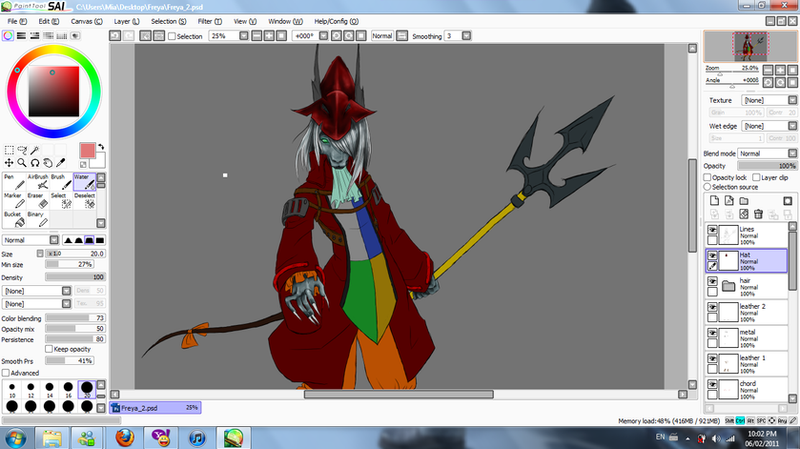Enable the Layer clip checkbox
The height and width of the screenshot is (449, 800).
(x=756, y=177)
